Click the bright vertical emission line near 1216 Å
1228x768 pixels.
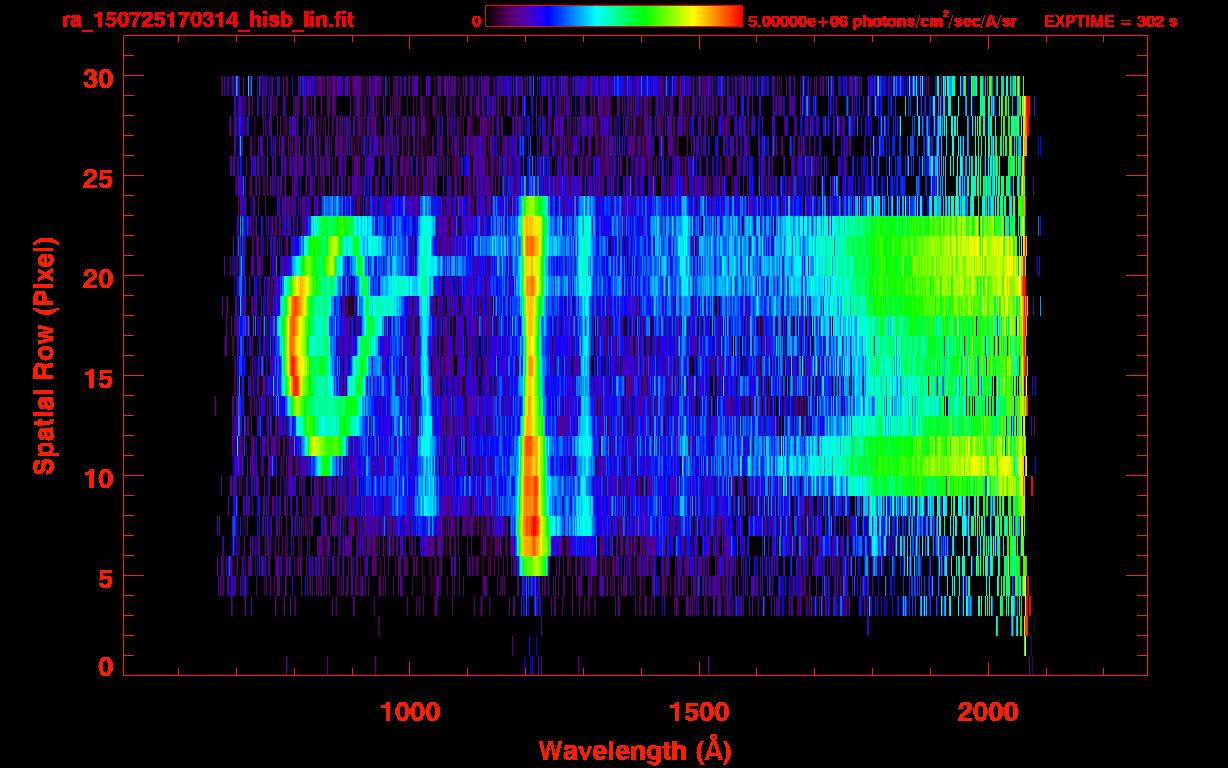(x=532, y=385)
